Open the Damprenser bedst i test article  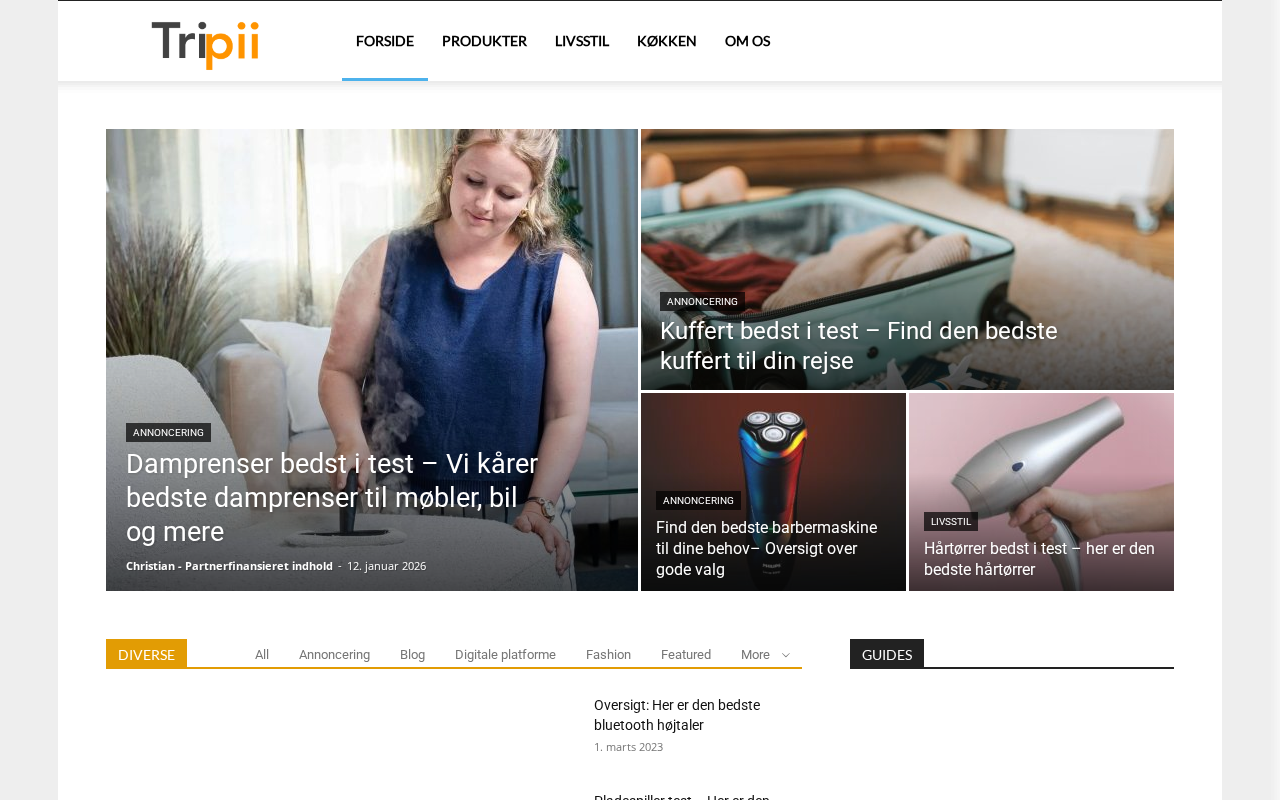point(332,497)
